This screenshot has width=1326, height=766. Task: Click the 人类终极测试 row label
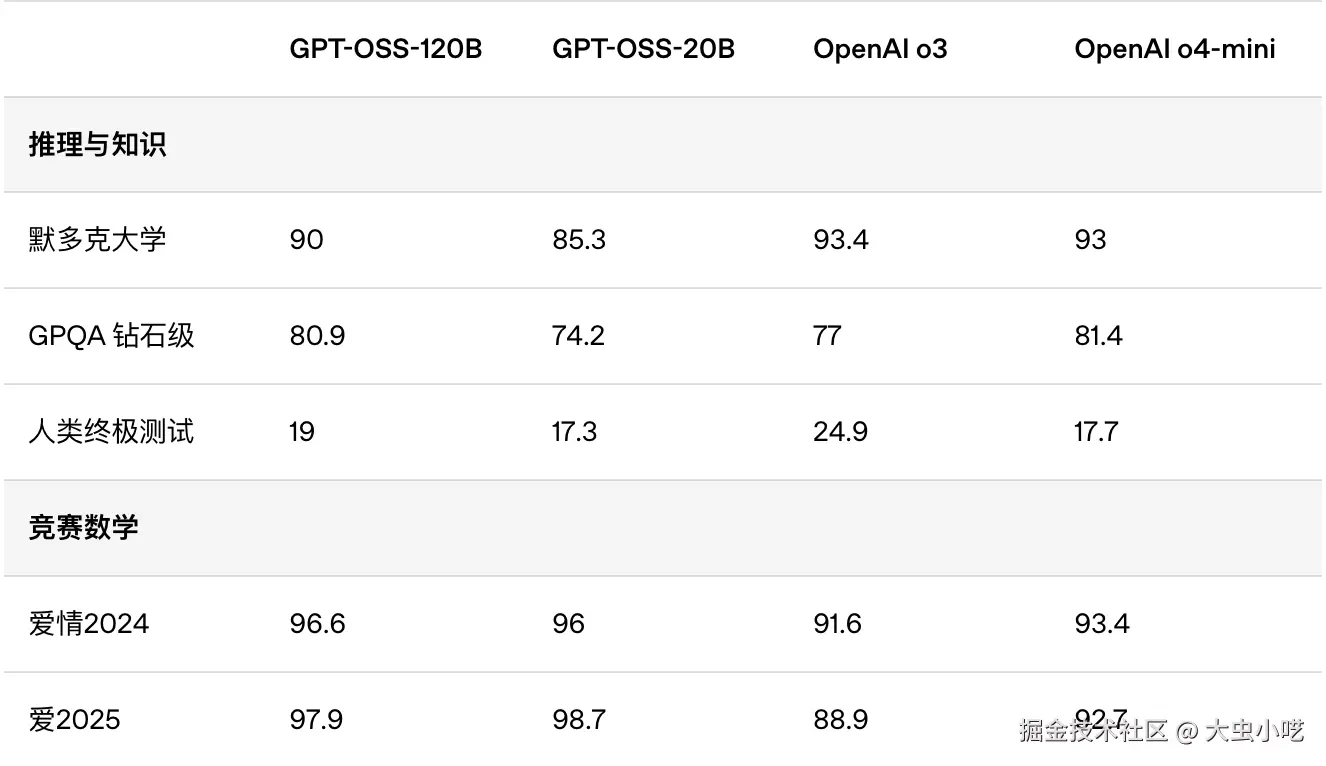click(x=111, y=432)
